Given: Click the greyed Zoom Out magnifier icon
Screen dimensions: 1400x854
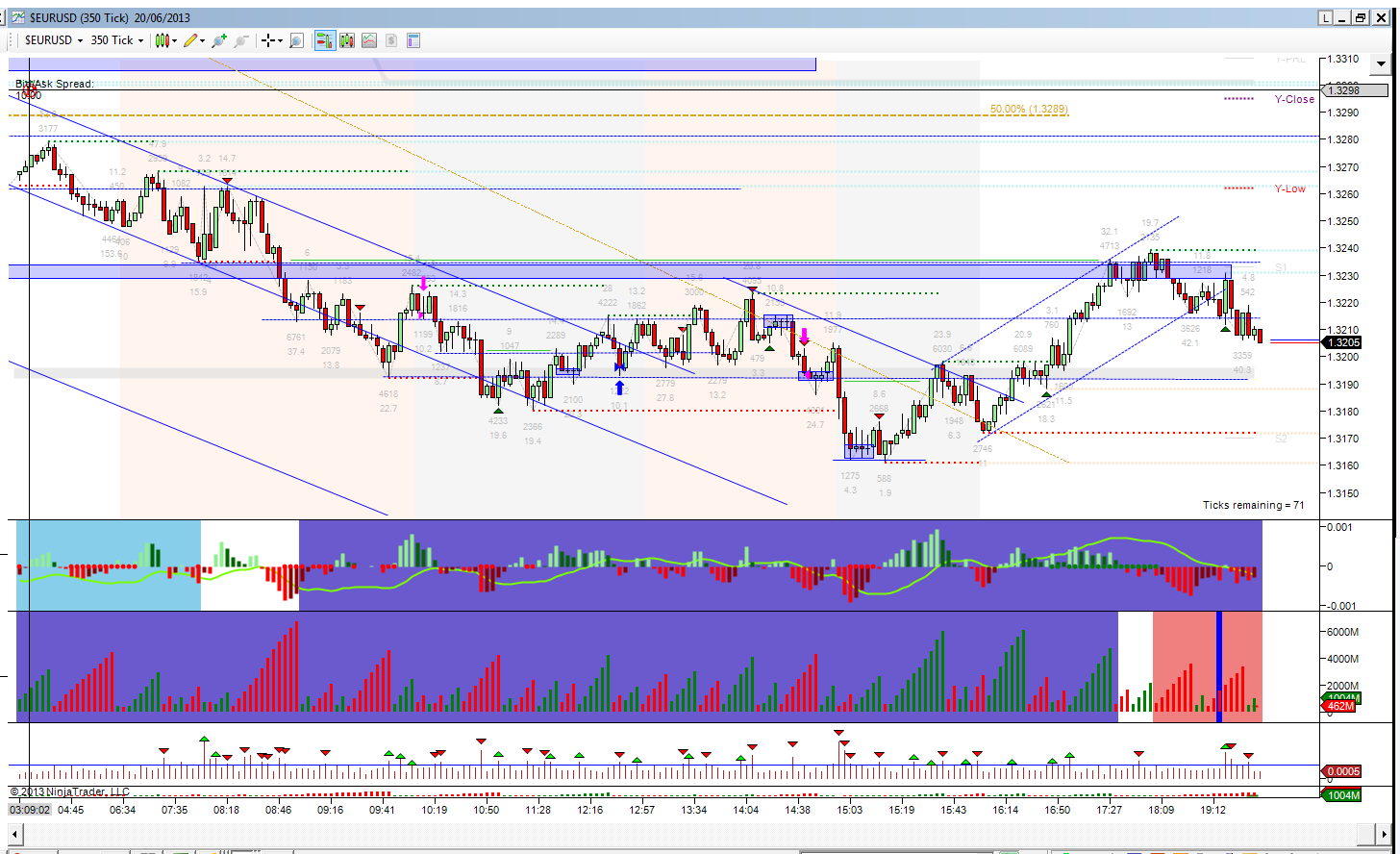Looking at the screenshot, I should coord(240,40).
